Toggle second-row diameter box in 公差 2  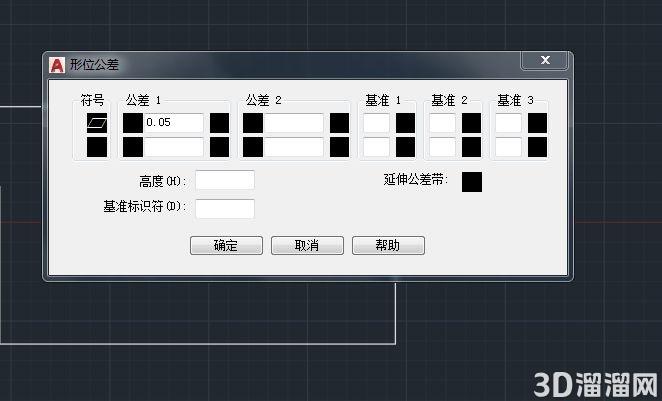click(x=253, y=147)
